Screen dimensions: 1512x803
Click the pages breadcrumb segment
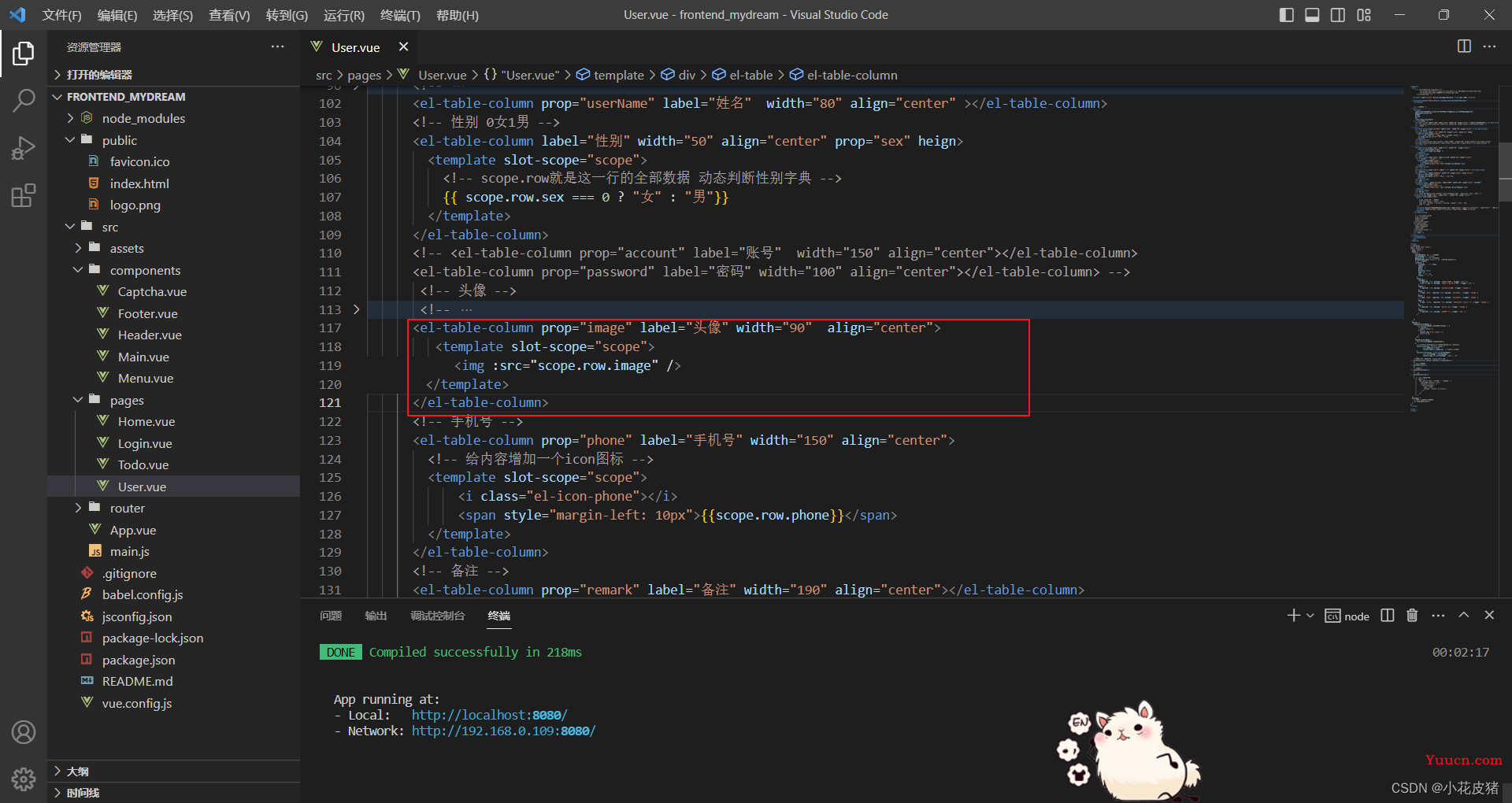click(x=364, y=75)
